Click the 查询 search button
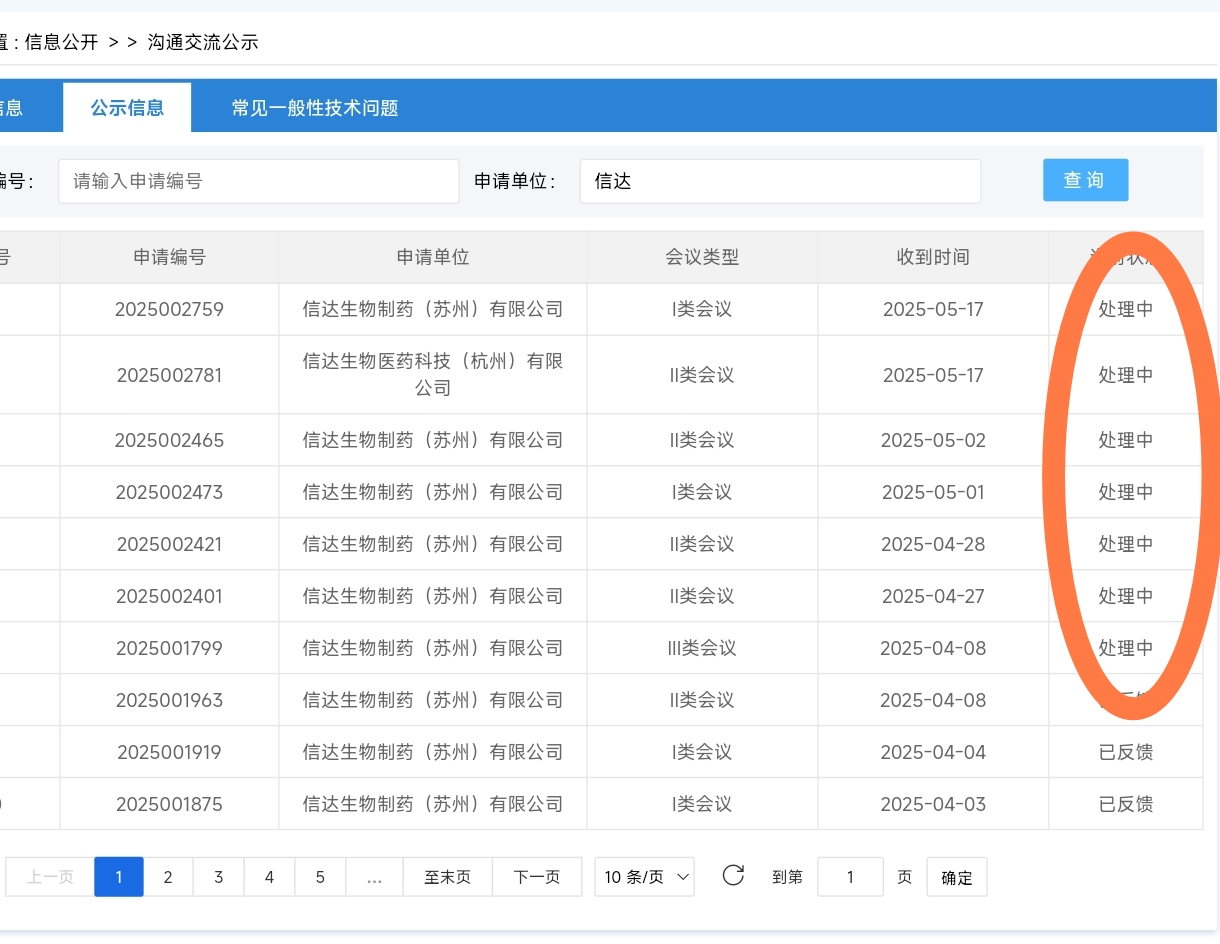 1085,180
